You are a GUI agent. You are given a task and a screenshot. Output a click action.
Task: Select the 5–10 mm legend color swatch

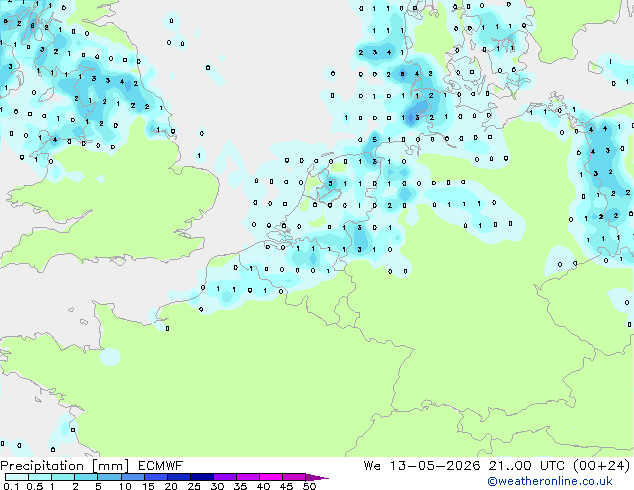[109, 477]
